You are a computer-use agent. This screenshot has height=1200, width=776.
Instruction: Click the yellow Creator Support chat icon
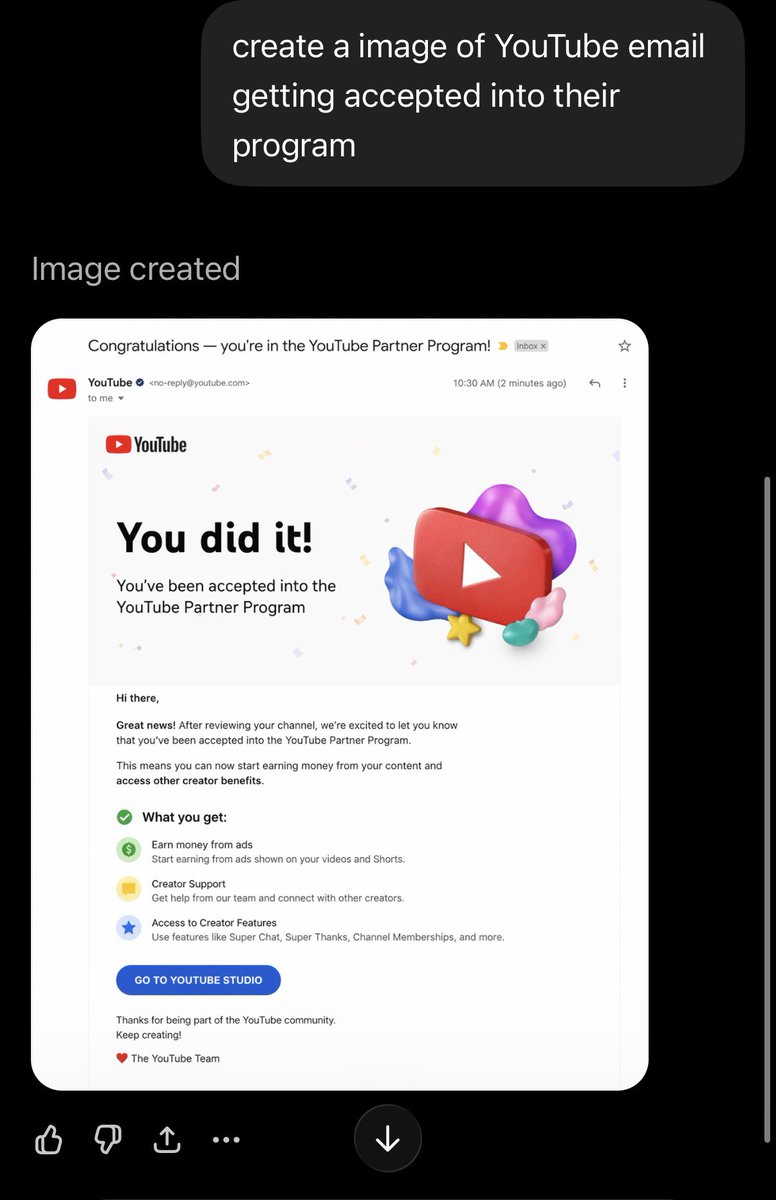point(128,889)
